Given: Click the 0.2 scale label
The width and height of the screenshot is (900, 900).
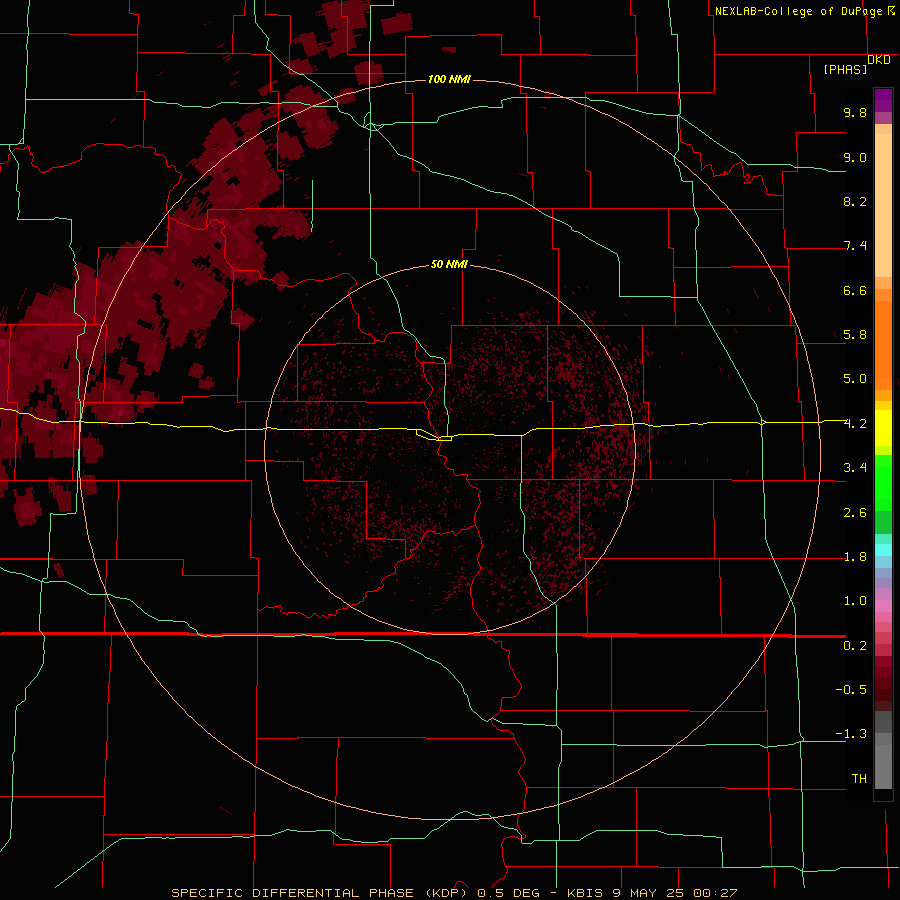Looking at the screenshot, I should pos(855,646).
